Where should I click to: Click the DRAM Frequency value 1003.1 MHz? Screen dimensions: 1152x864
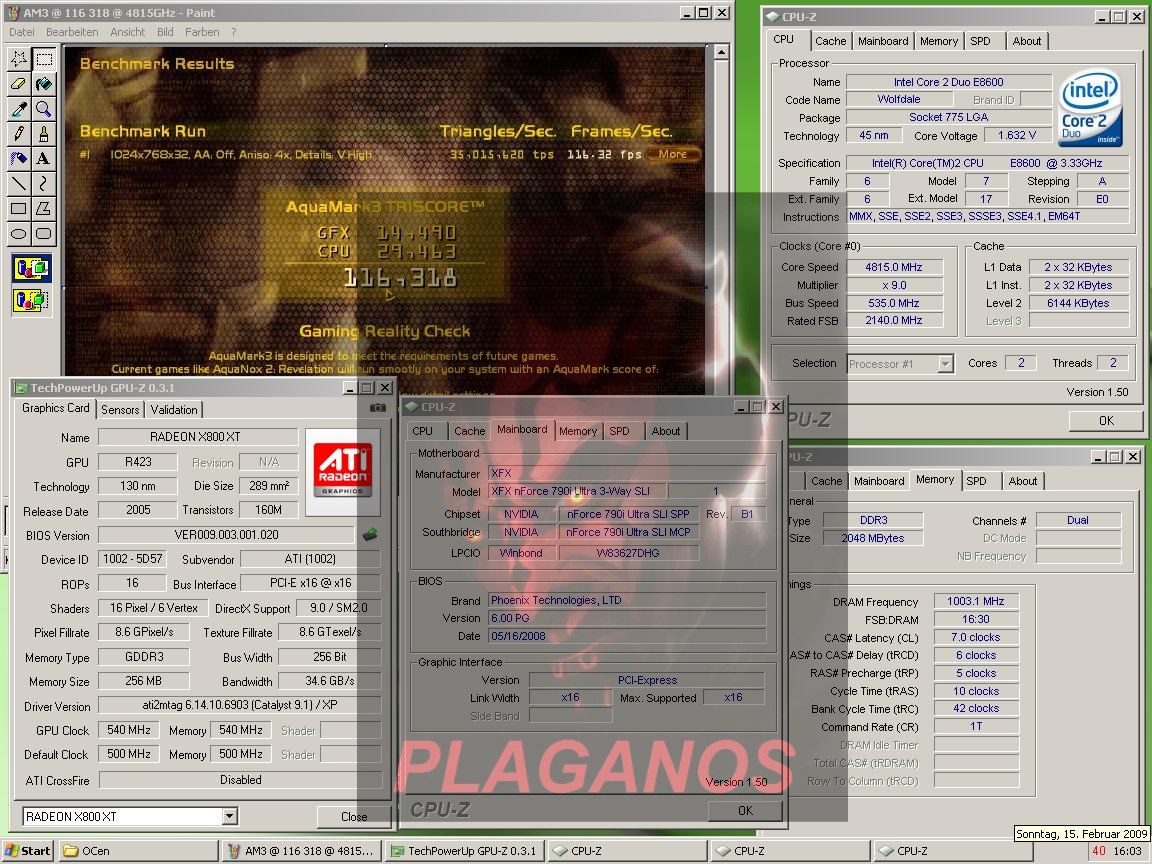pos(976,601)
